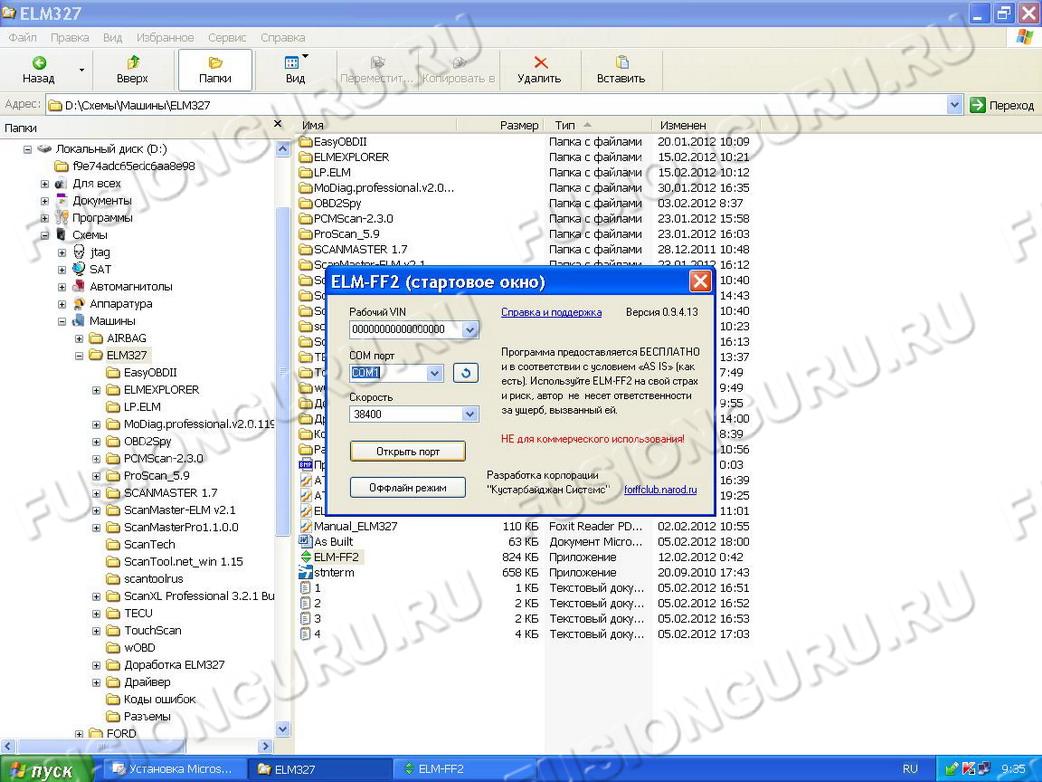Click the address bar path field

(x=497, y=105)
